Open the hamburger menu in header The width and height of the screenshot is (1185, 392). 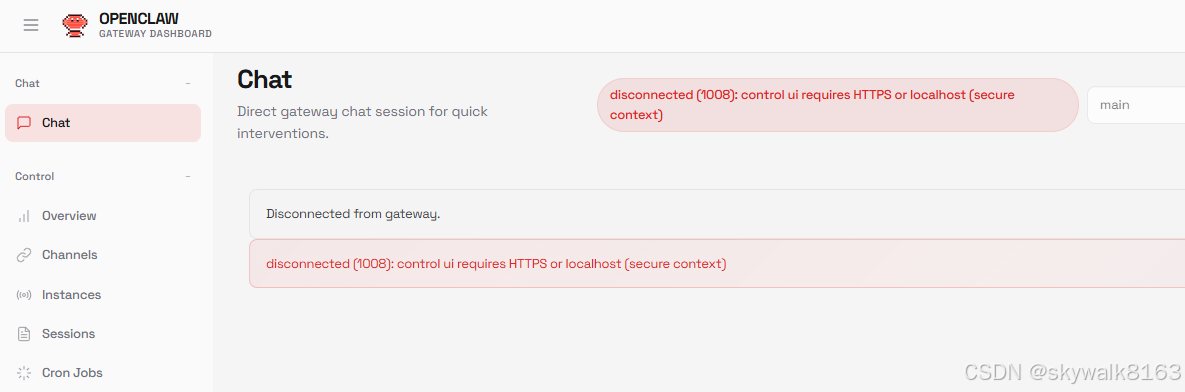point(31,26)
